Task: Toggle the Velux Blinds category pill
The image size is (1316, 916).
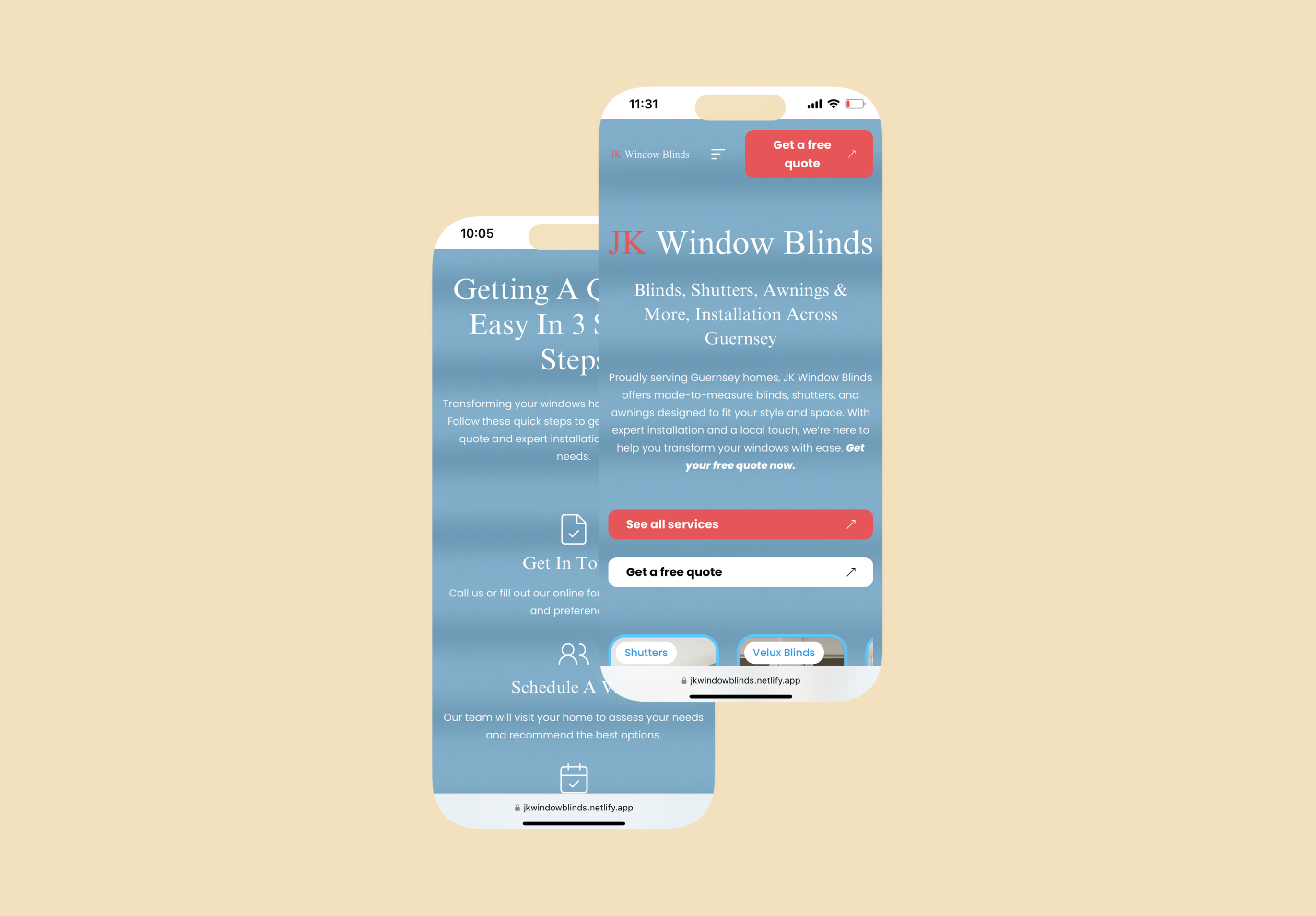Action: pyautogui.click(x=784, y=651)
